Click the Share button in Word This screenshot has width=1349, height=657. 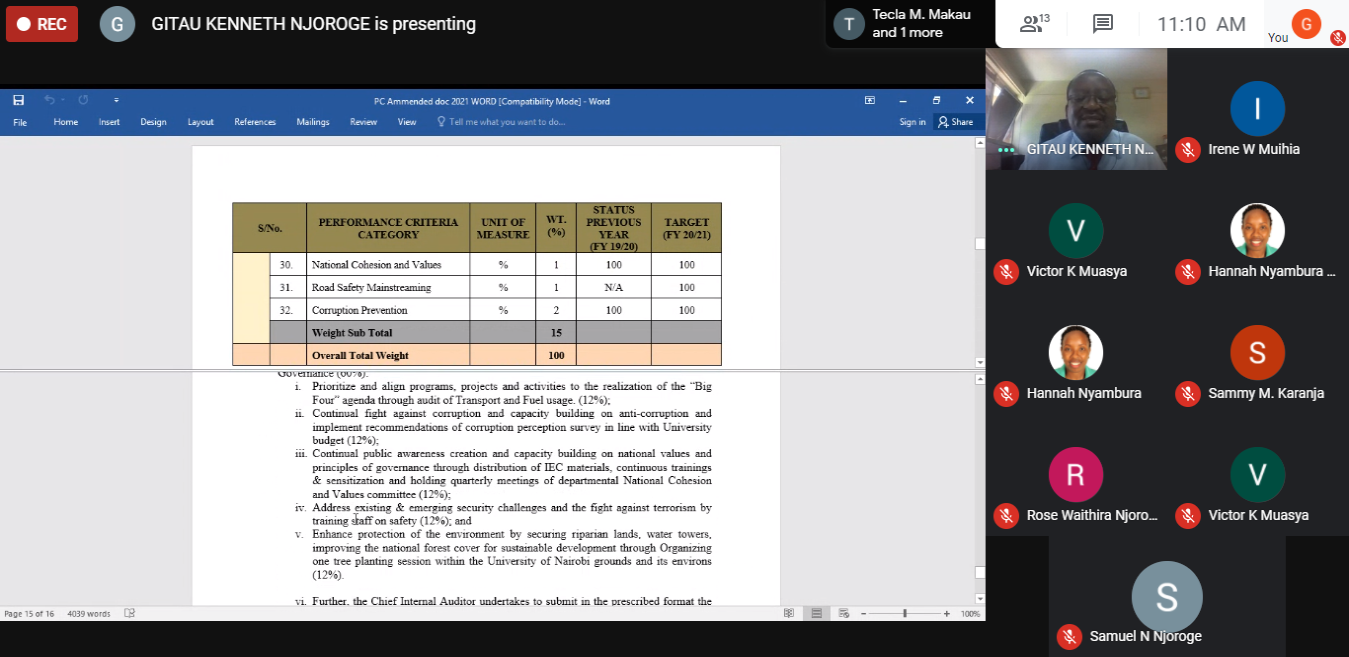[x=955, y=122]
